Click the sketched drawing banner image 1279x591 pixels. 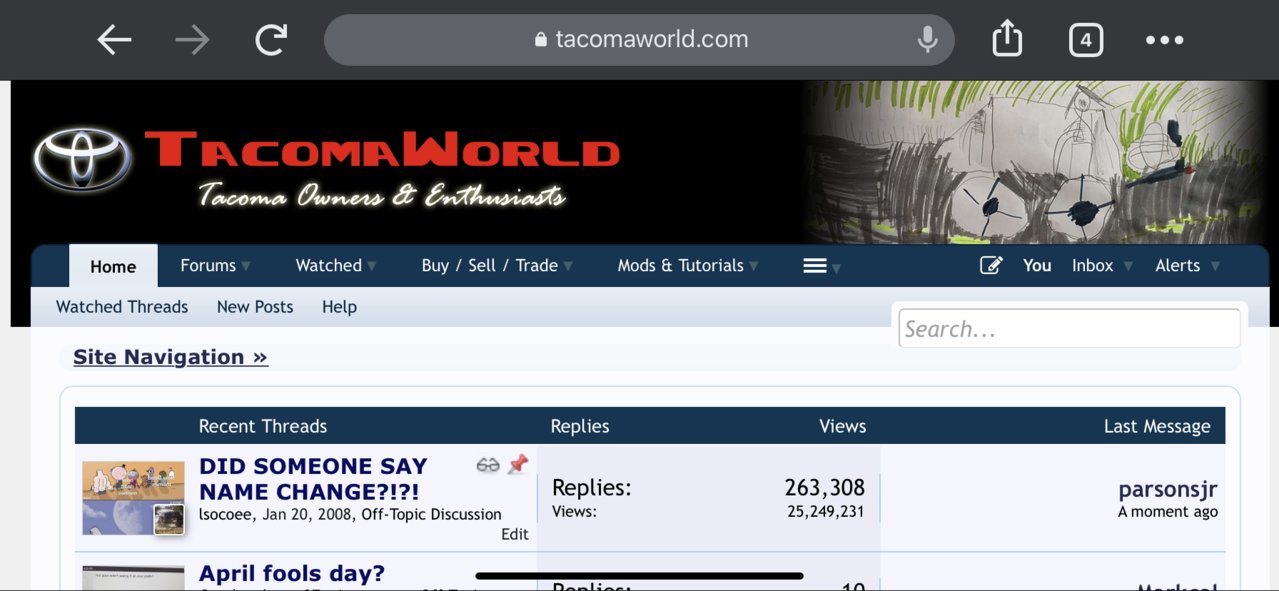coord(1034,162)
